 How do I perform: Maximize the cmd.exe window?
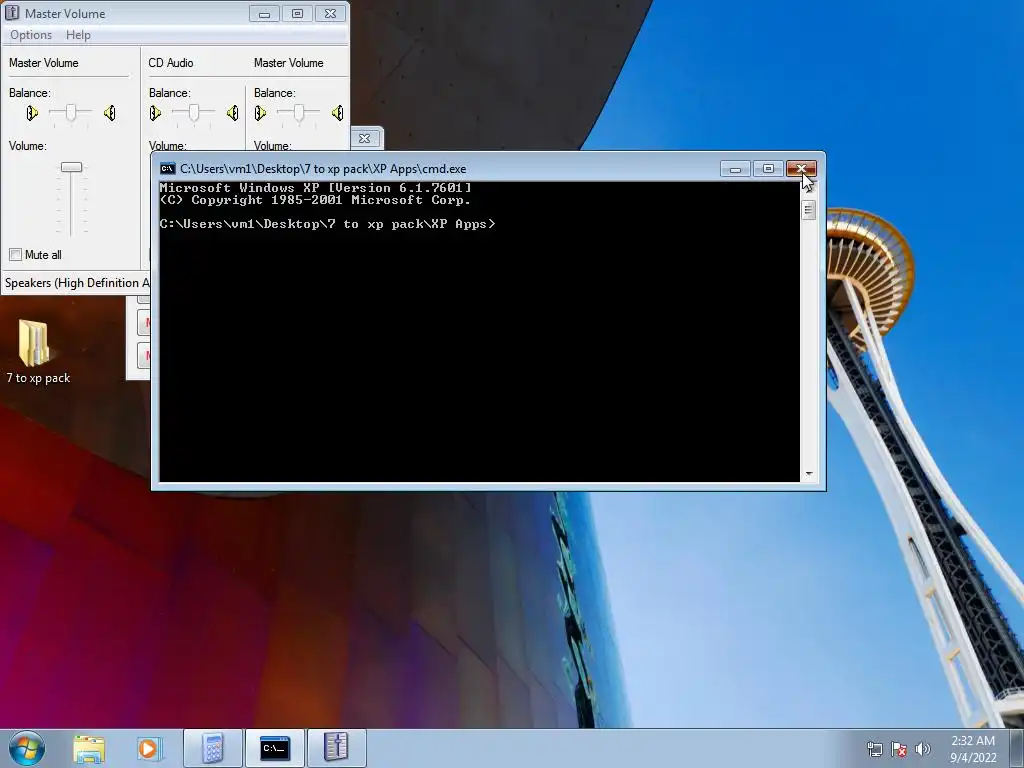tap(768, 169)
